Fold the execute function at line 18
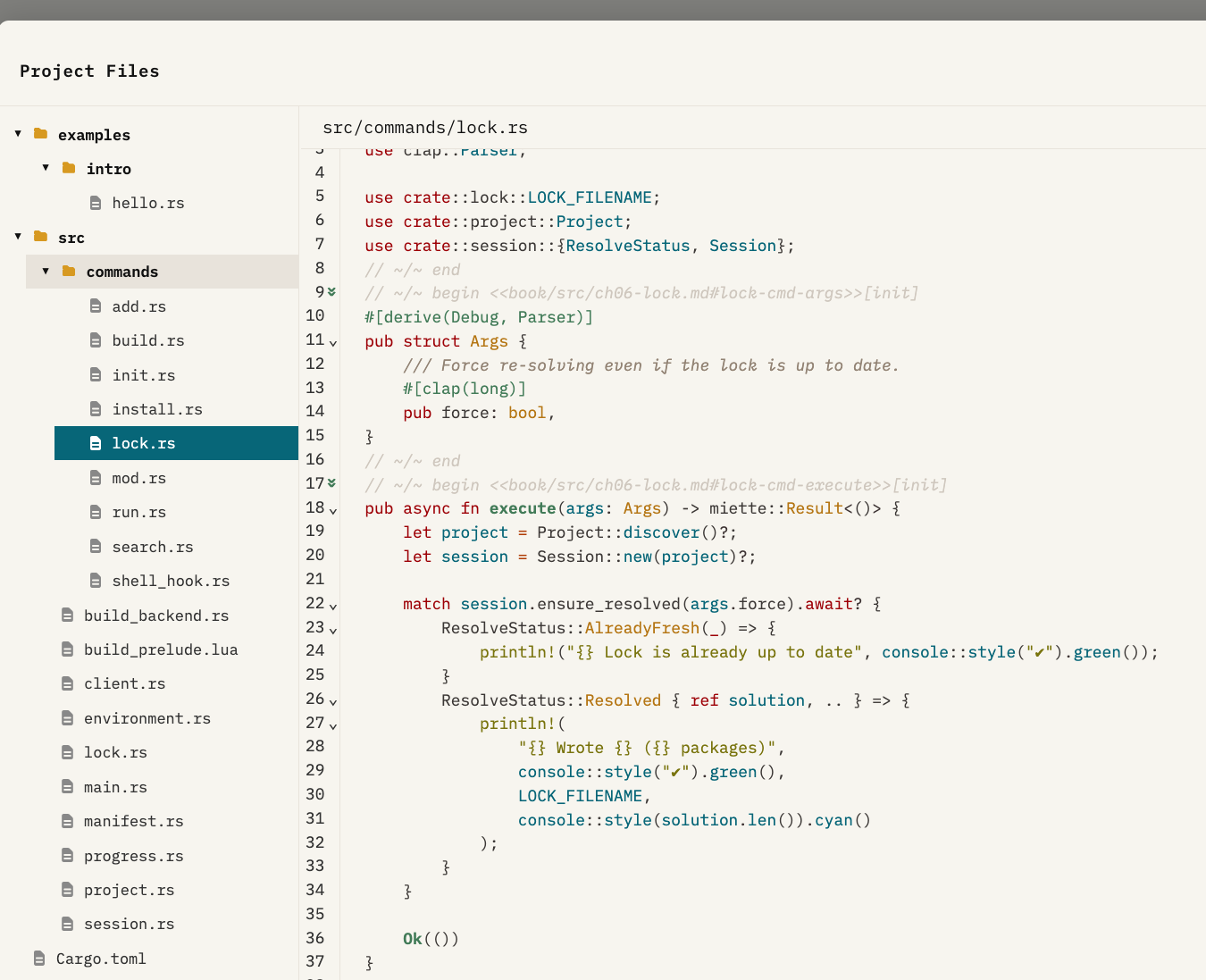Screen dimensions: 1206x980 (x=333, y=511)
